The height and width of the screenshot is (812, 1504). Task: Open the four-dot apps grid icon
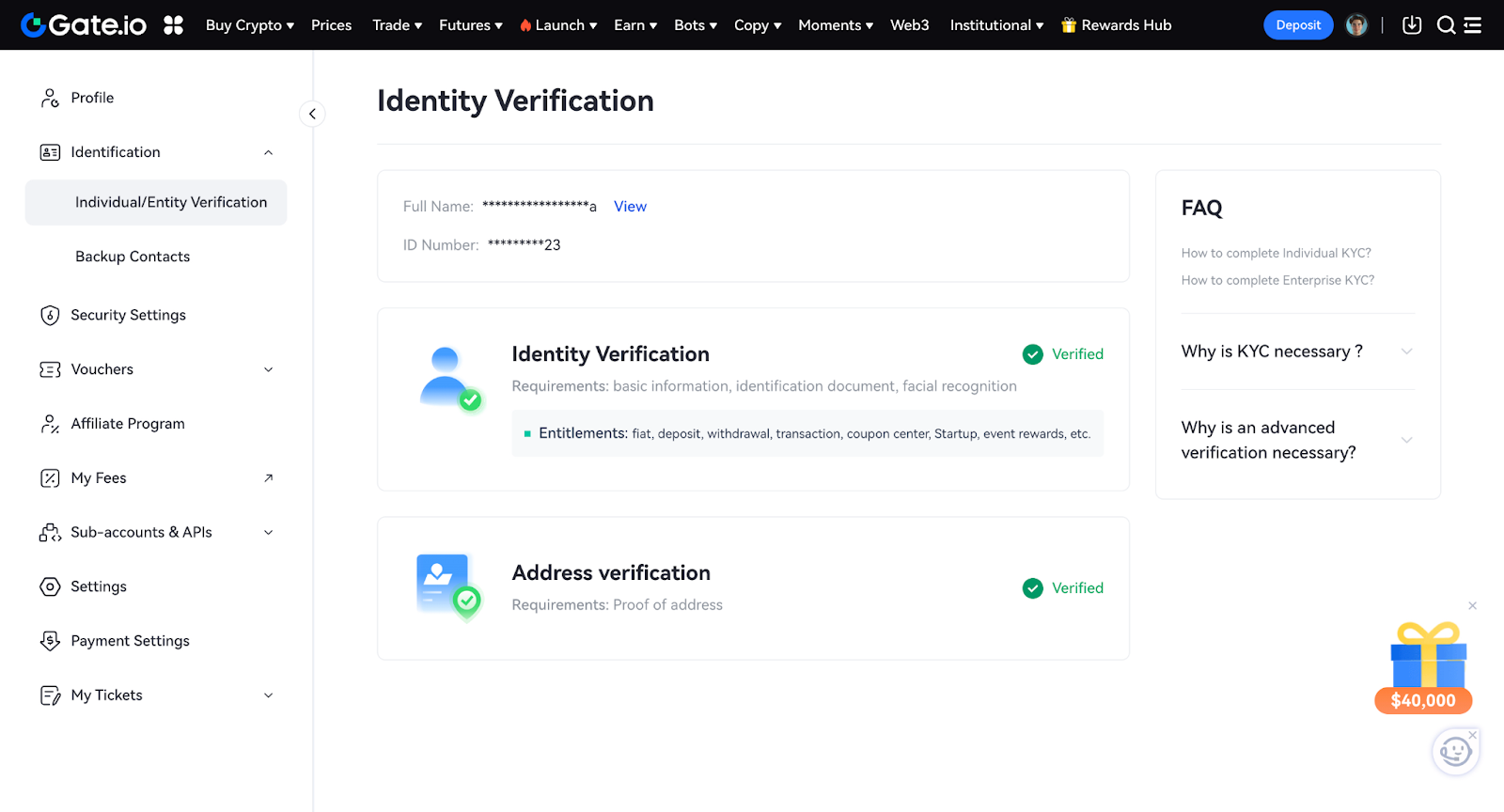[x=173, y=25]
